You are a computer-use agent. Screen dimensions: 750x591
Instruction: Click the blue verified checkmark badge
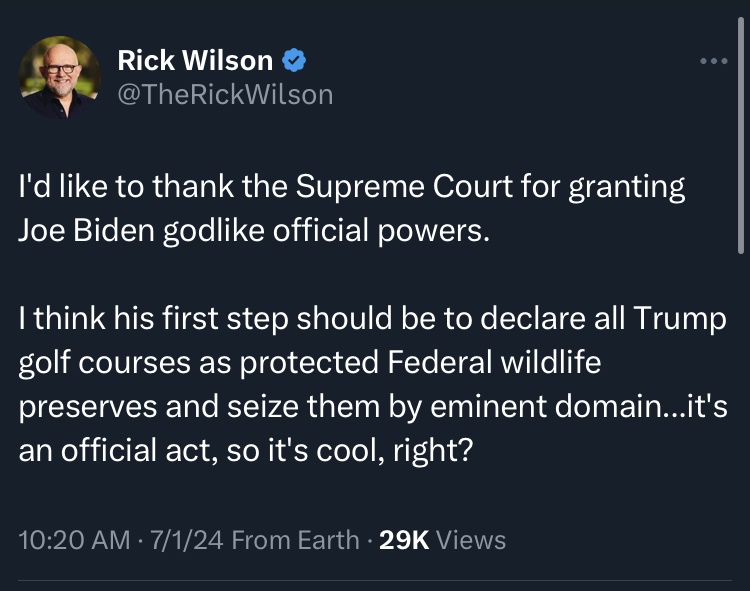click(x=294, y=60)
